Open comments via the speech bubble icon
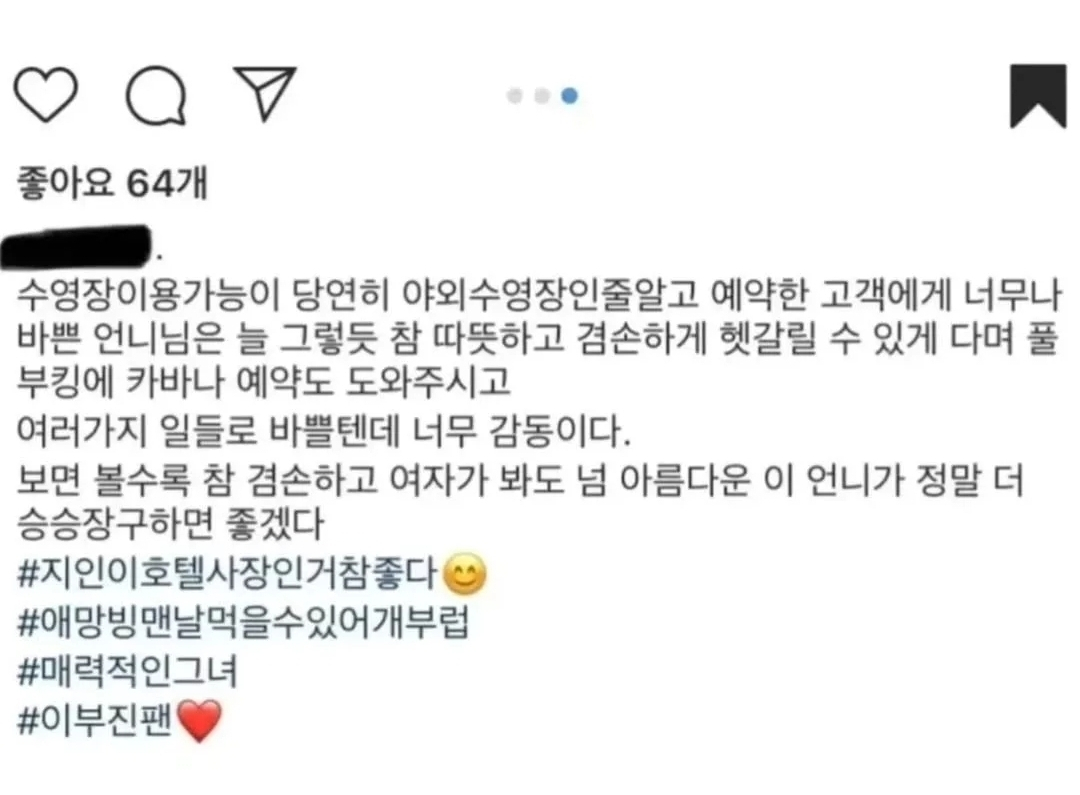Viewport: 1080px width, 795px height. click(156, 95)
